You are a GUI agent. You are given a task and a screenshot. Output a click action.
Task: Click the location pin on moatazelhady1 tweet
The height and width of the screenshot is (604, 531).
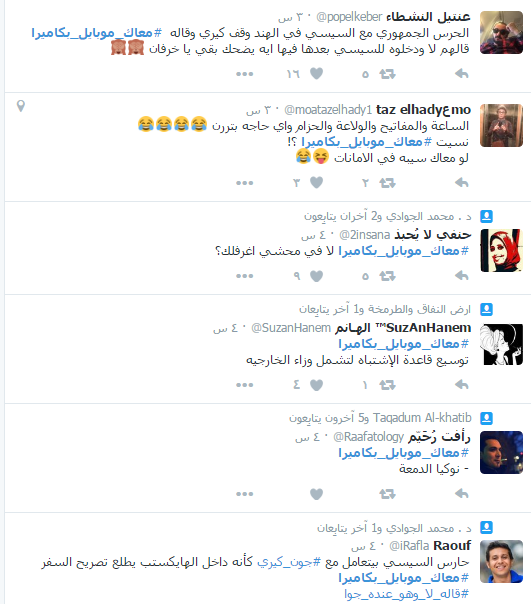[21, 106]
